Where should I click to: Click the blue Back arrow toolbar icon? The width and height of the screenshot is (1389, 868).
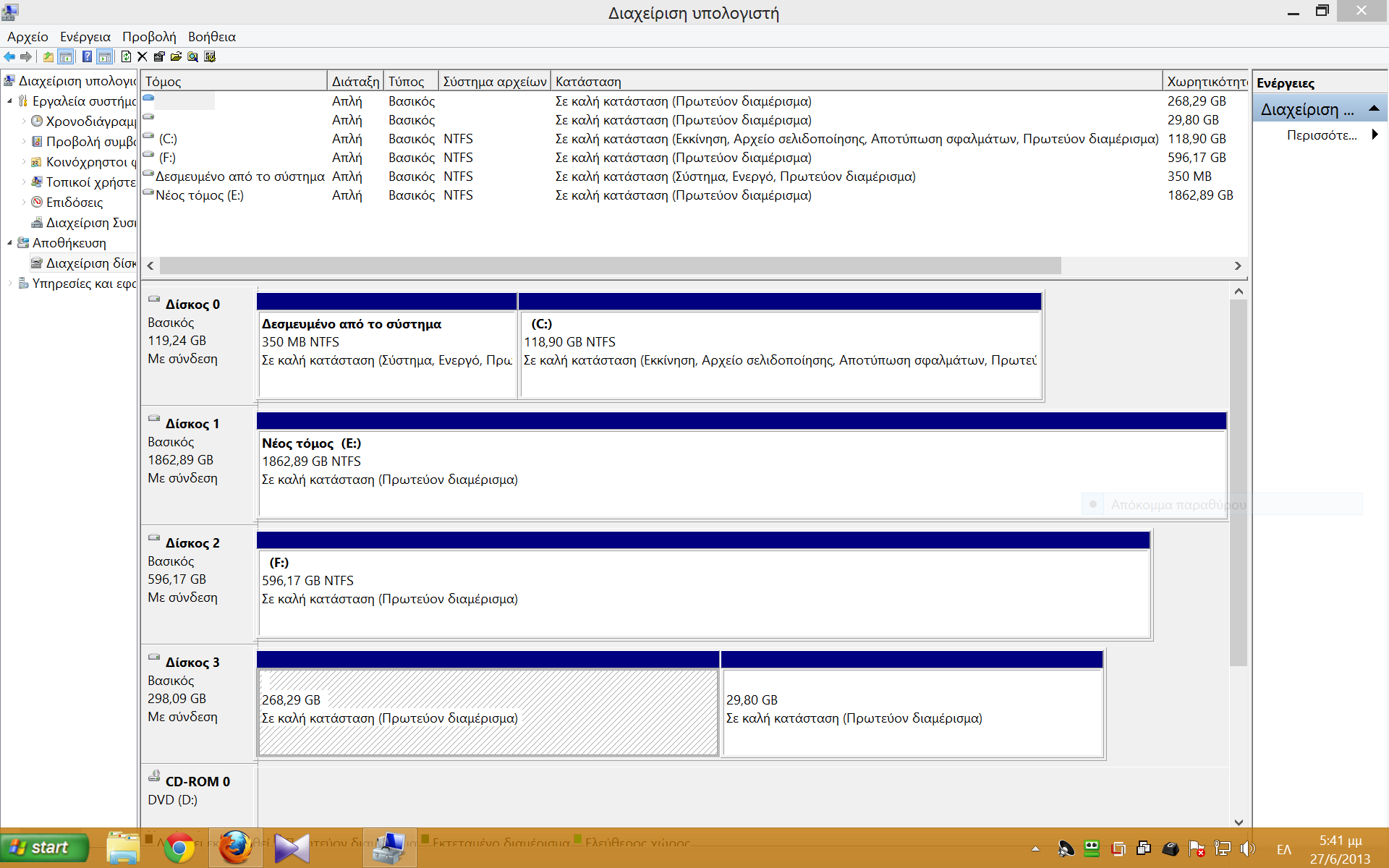(x=9, y=56)
